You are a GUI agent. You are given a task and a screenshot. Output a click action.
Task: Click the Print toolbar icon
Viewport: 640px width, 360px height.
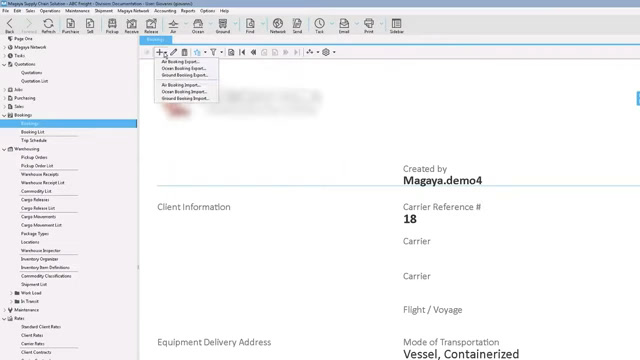369,24
